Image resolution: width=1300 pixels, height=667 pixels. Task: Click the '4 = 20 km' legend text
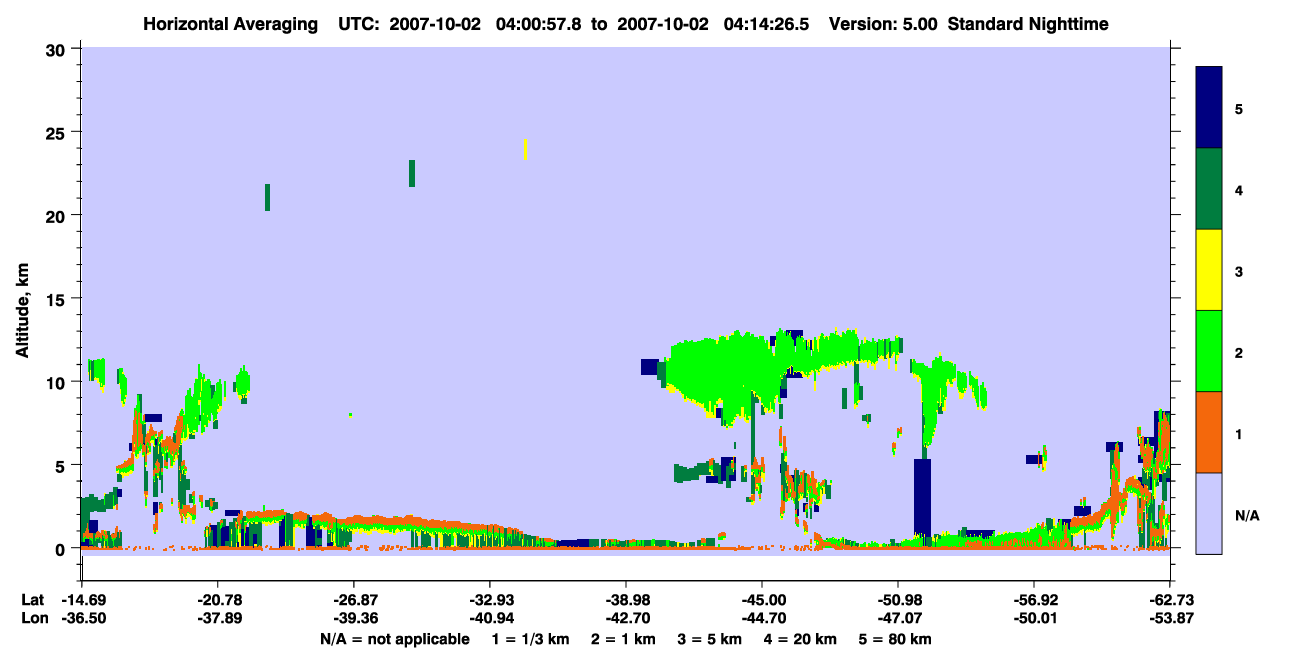(x=800, y=639)
